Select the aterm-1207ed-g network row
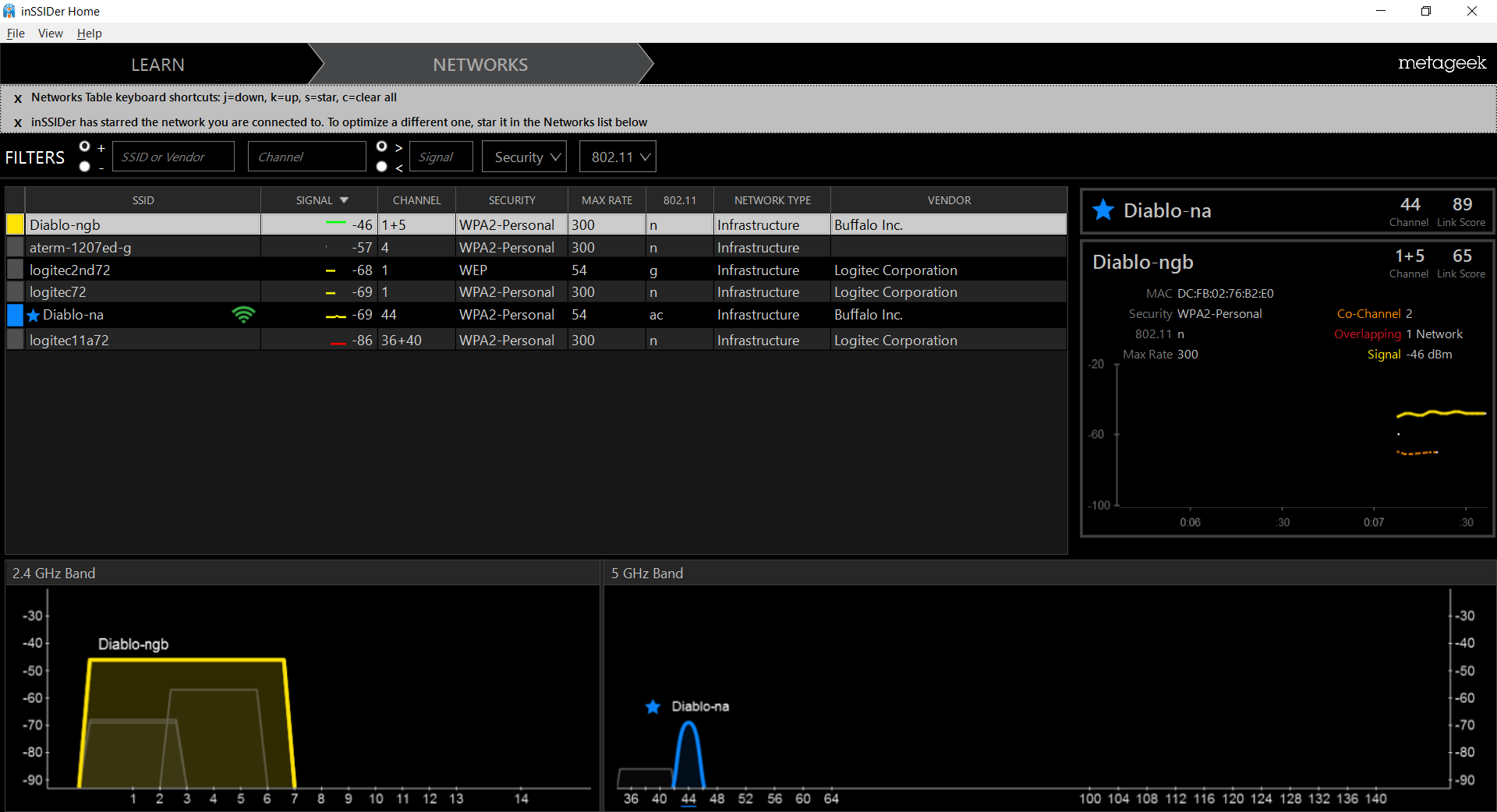The height and width of the screenshot is (812, 1497). (536, 247)
